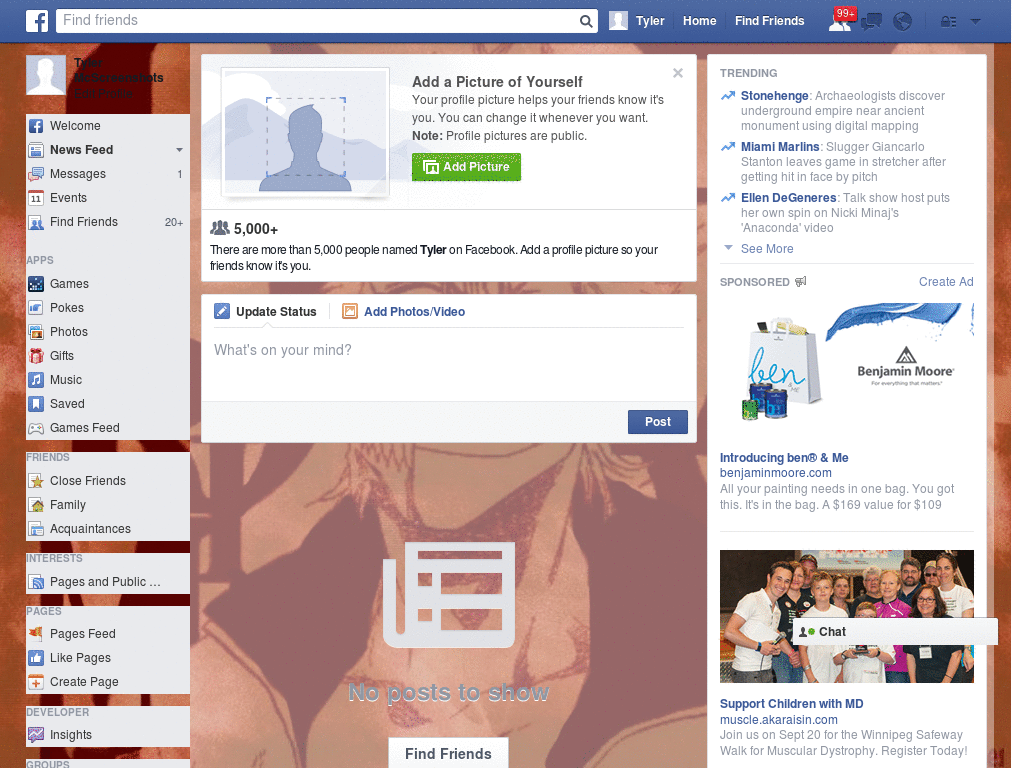This screenshot has height=768, width=1024.
Task: Click Create Page plus icon
Action: click(x=36, y=682)
